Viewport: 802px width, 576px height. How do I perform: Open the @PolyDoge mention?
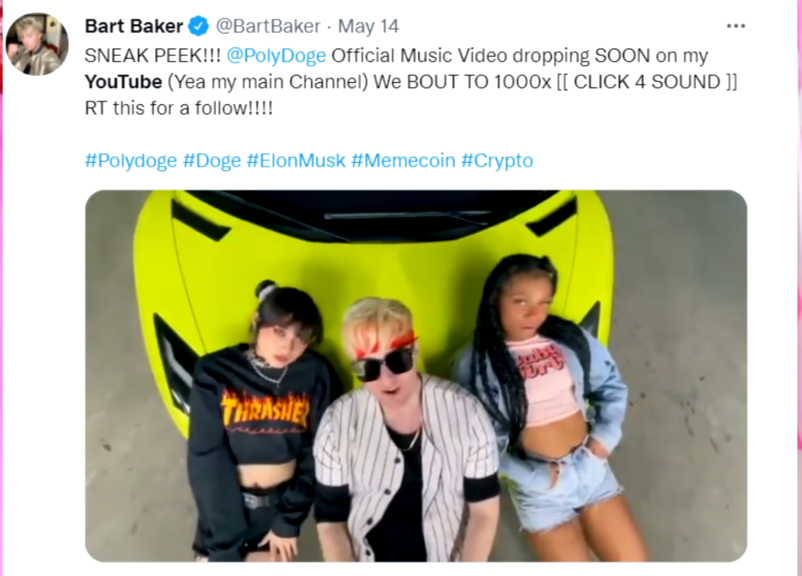pyautogui.click(x=276, y=56)
